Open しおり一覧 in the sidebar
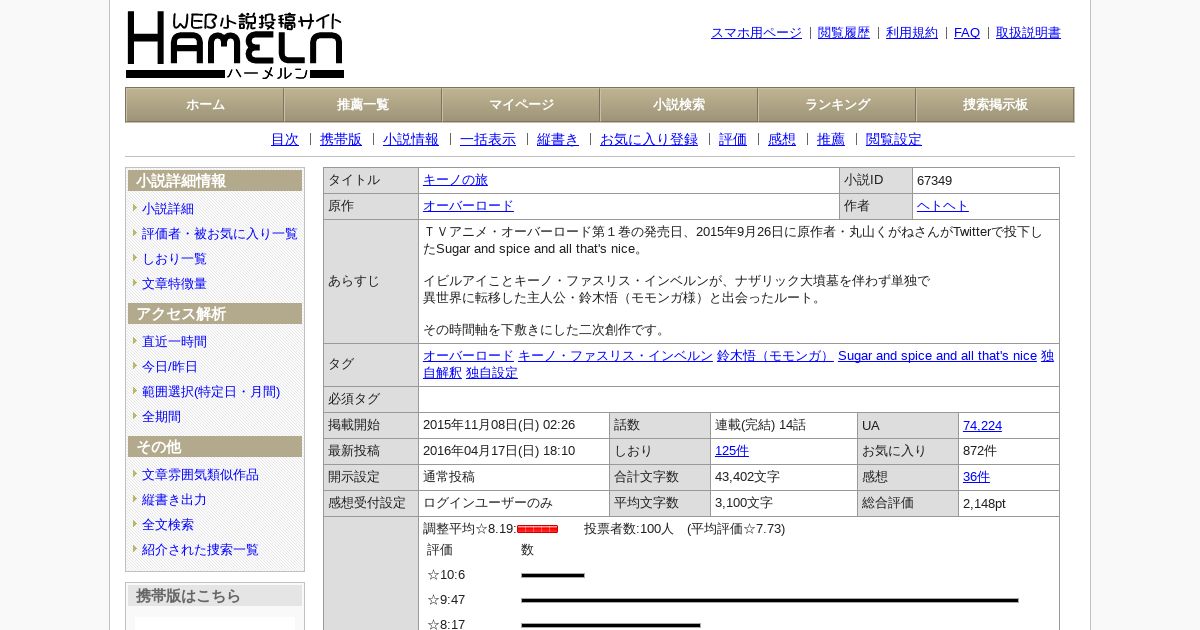 tap(174, 259)
